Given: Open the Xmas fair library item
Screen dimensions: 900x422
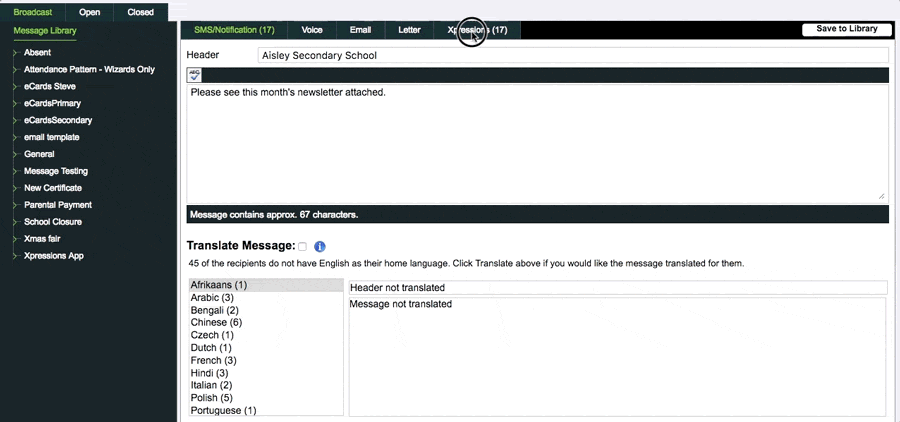Looking at the screenshot, I should 42,239.
